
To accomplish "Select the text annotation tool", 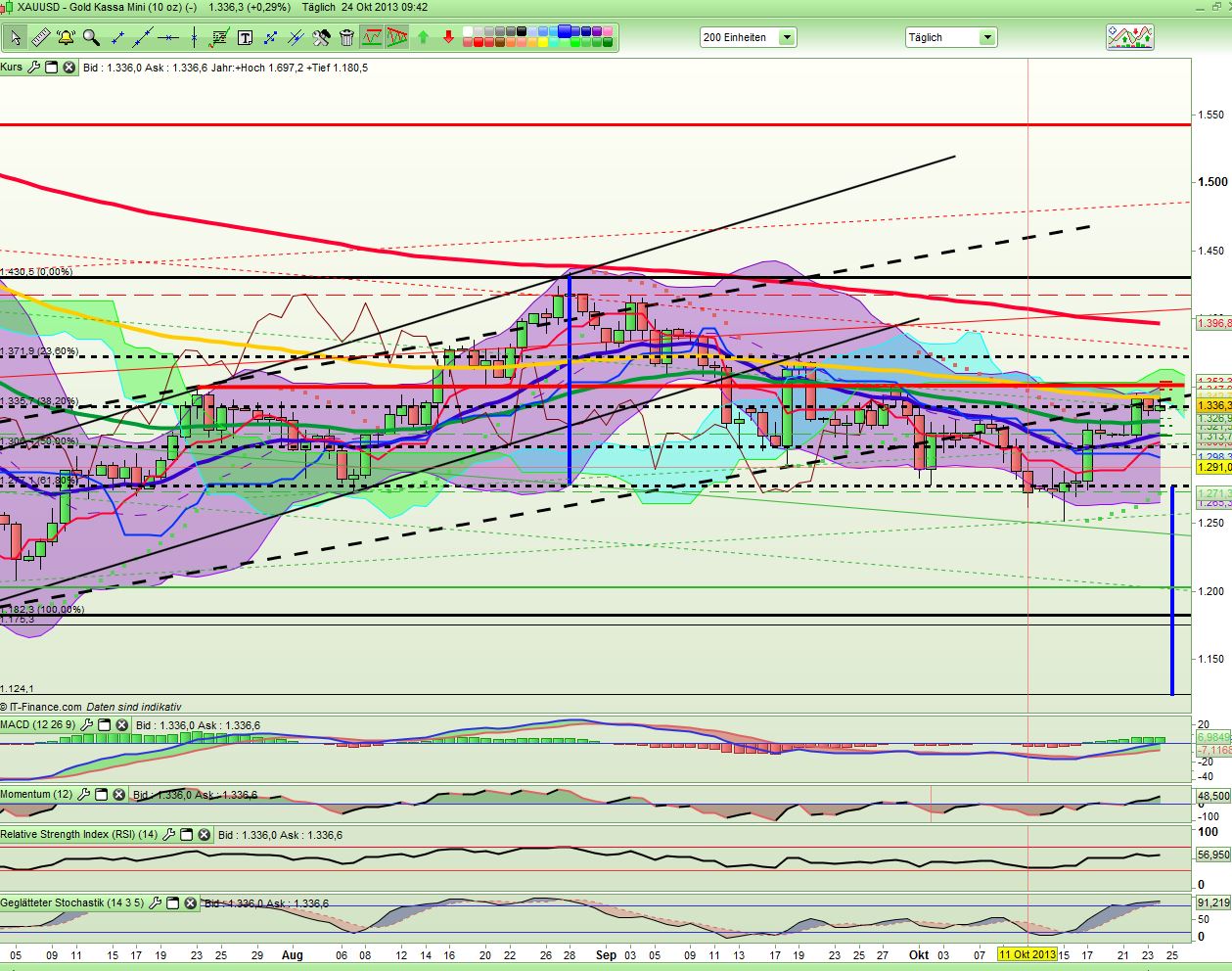I will (x=245, y=37).
